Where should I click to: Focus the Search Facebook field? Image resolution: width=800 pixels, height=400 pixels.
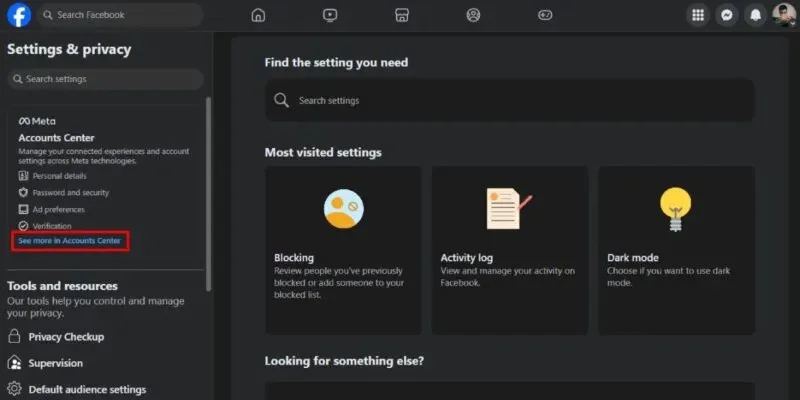click(120, 15)
